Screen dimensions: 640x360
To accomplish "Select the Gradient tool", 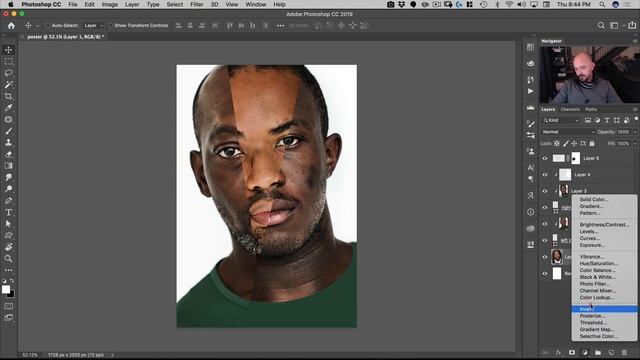I will (x=8, y=166).
